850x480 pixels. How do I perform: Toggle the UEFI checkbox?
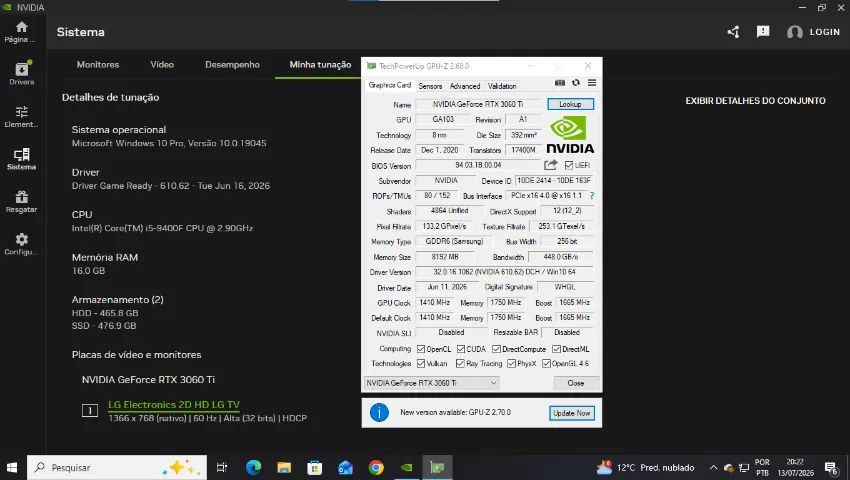[569, 165]
